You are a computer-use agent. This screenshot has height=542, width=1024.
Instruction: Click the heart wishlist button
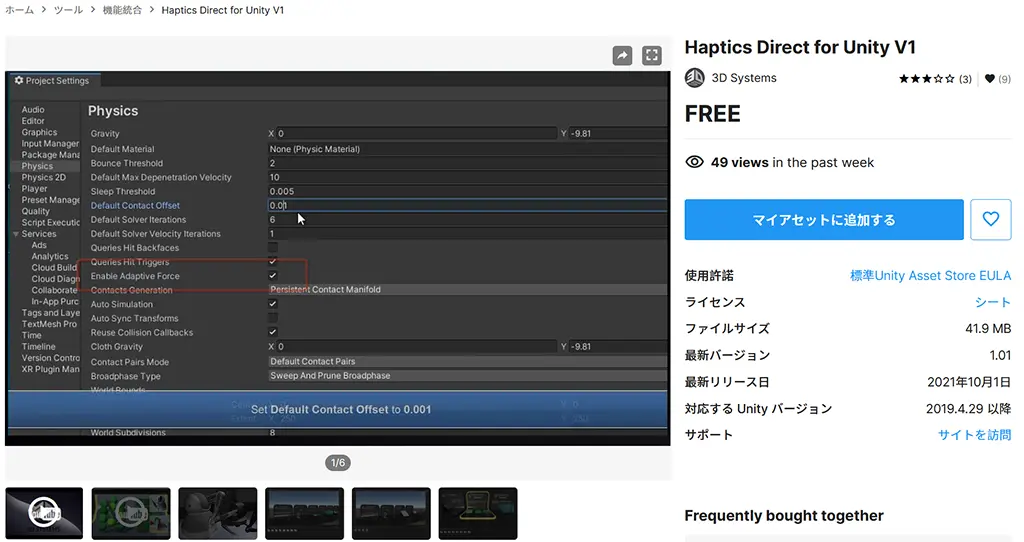coord(991,219)
